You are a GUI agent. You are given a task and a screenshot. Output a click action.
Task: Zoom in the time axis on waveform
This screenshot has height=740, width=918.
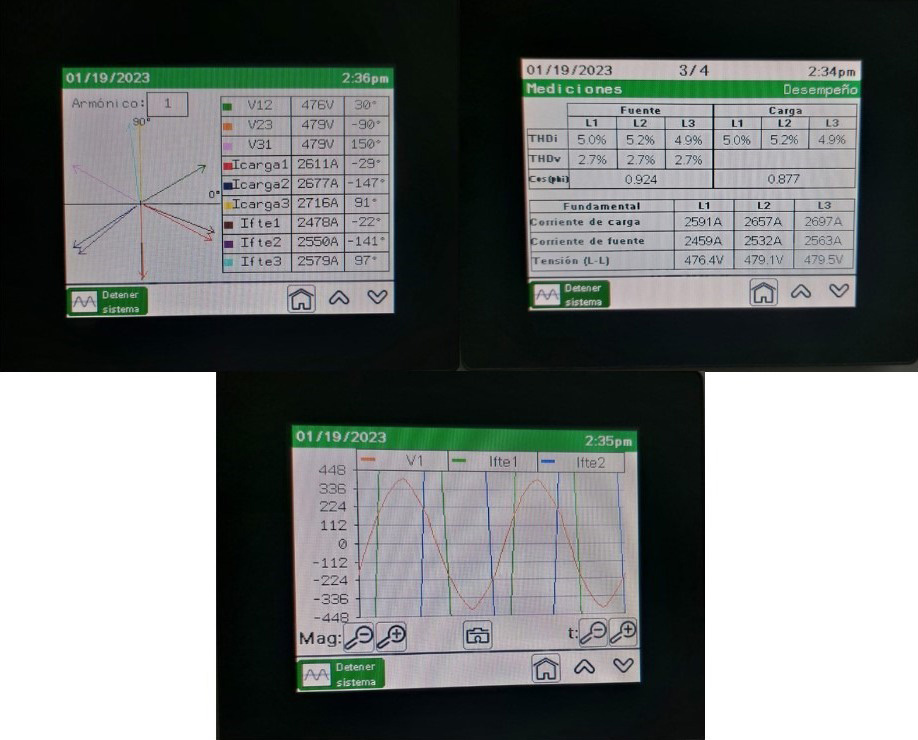tap(623, 633)
